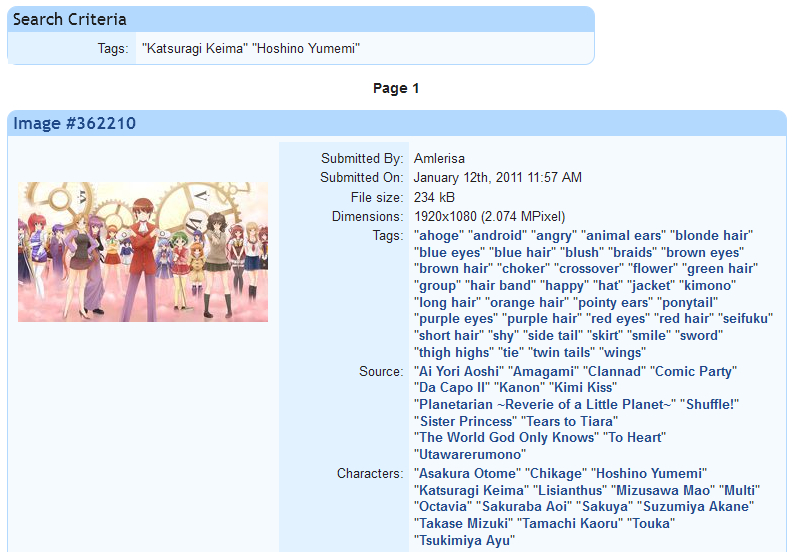This screenshot has width=804, height=552.
Task: Click the "blue eyes" tag
Action: 450,253
